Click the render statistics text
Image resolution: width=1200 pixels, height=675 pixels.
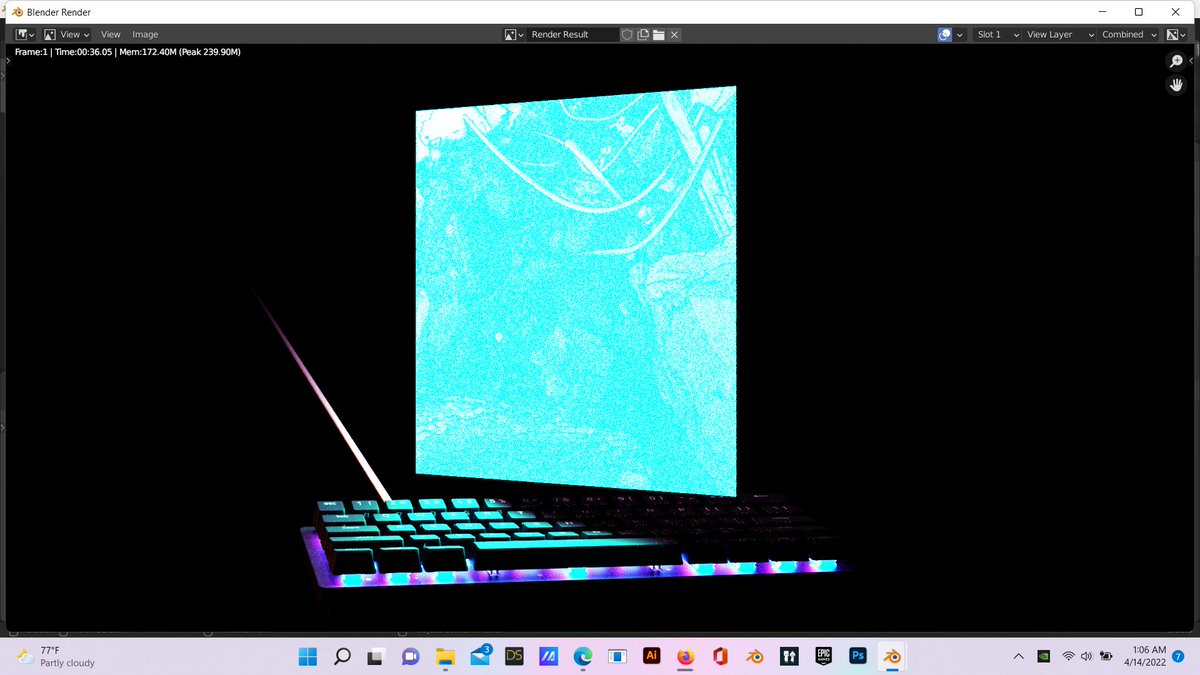(x=127, y=51)
